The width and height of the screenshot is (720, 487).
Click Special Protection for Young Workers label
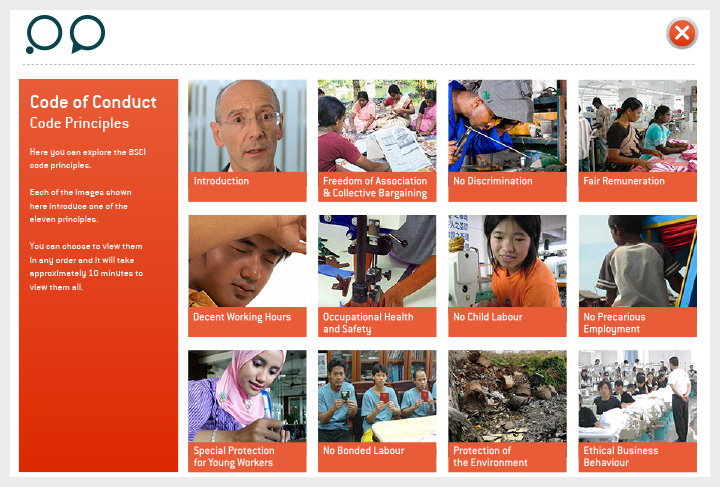coord(234,456)
